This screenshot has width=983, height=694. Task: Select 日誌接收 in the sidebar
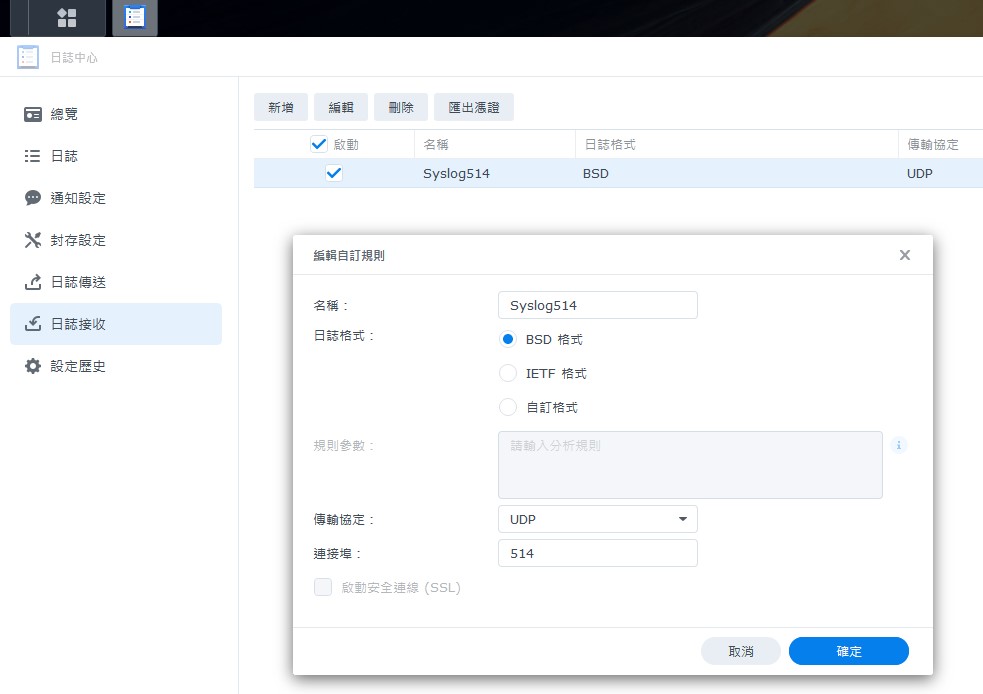click(78, 324)
